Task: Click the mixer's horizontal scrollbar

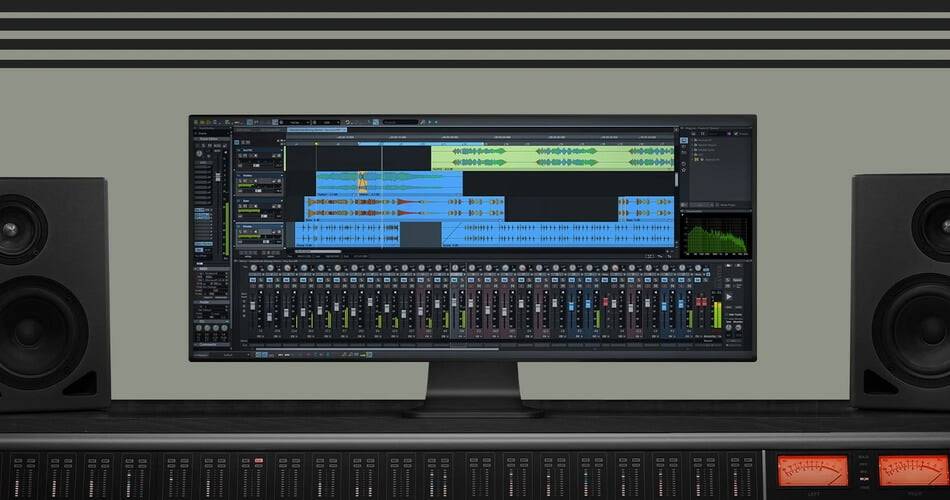Action: click(x=377, y=349)
